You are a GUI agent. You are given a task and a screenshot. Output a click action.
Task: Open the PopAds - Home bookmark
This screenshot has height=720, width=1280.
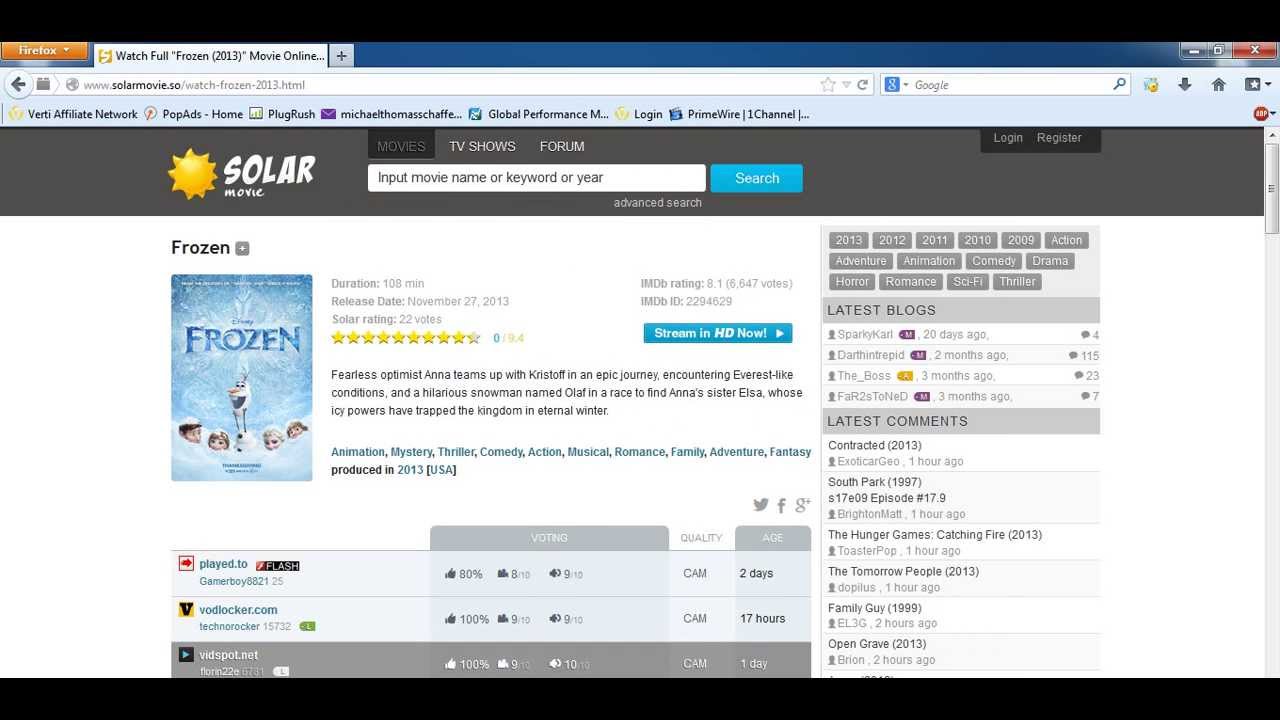click(194, 114)
